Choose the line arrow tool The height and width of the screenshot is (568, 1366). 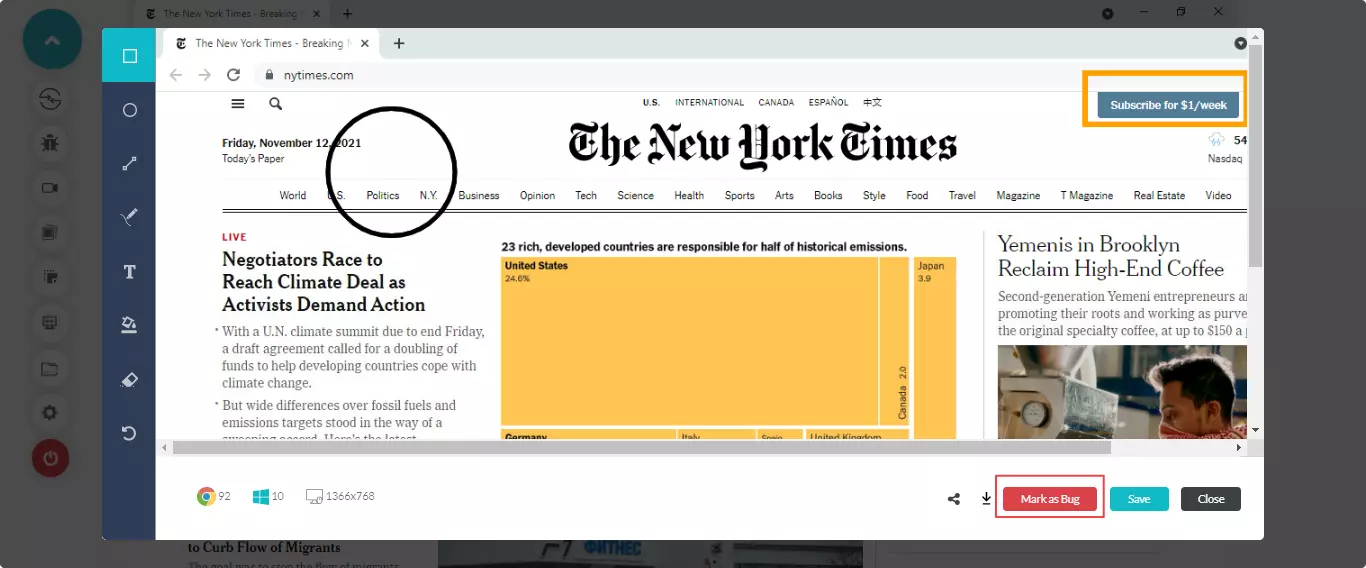point(129,164)
